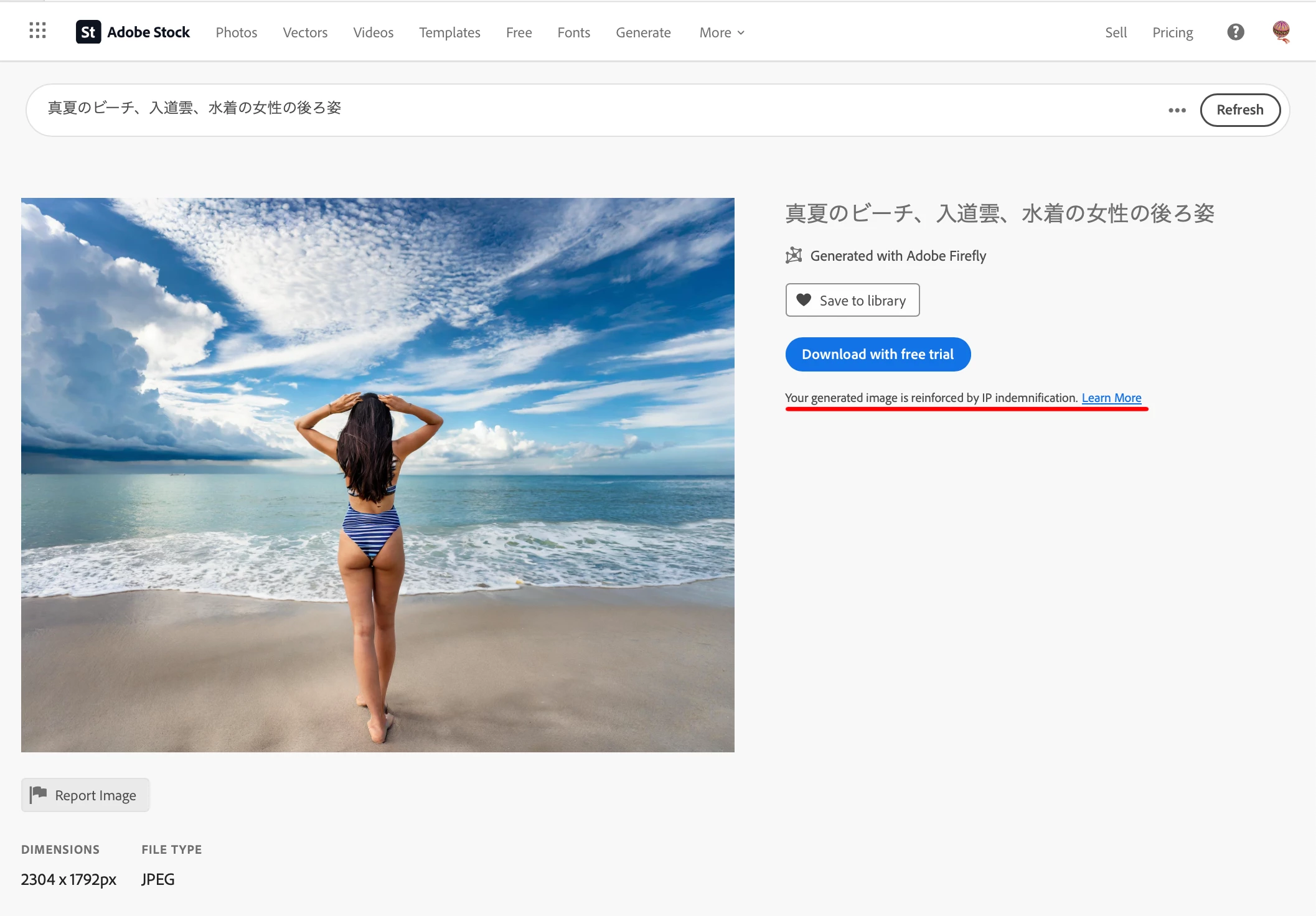The height and width of the screenshot is (916, 1316).
Task: Click the flag icon on Report Image
Action: [39, 794]
